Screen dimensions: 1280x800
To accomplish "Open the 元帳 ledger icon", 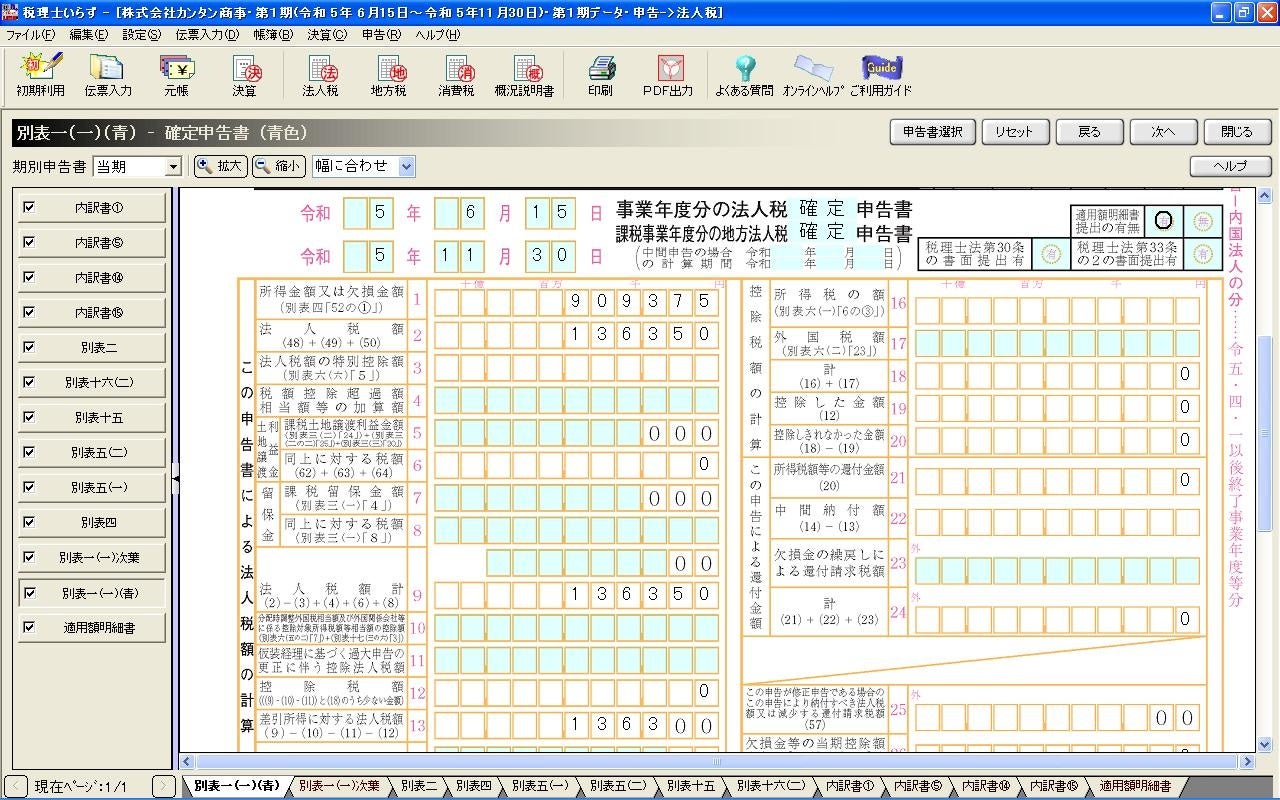I will pyautogui.click(x=176, y=75).
